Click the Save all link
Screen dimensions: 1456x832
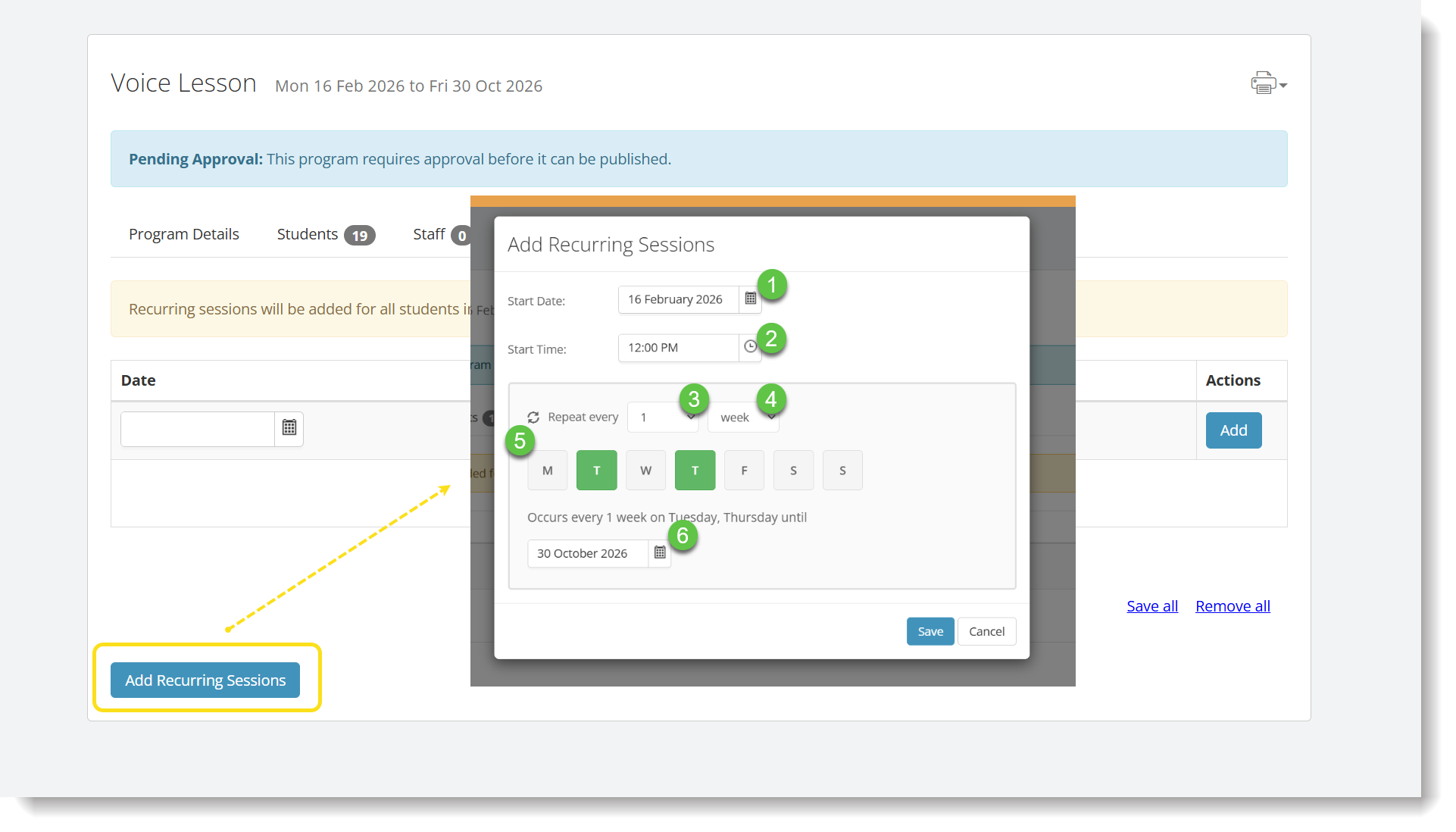[x=1152, y=606]
